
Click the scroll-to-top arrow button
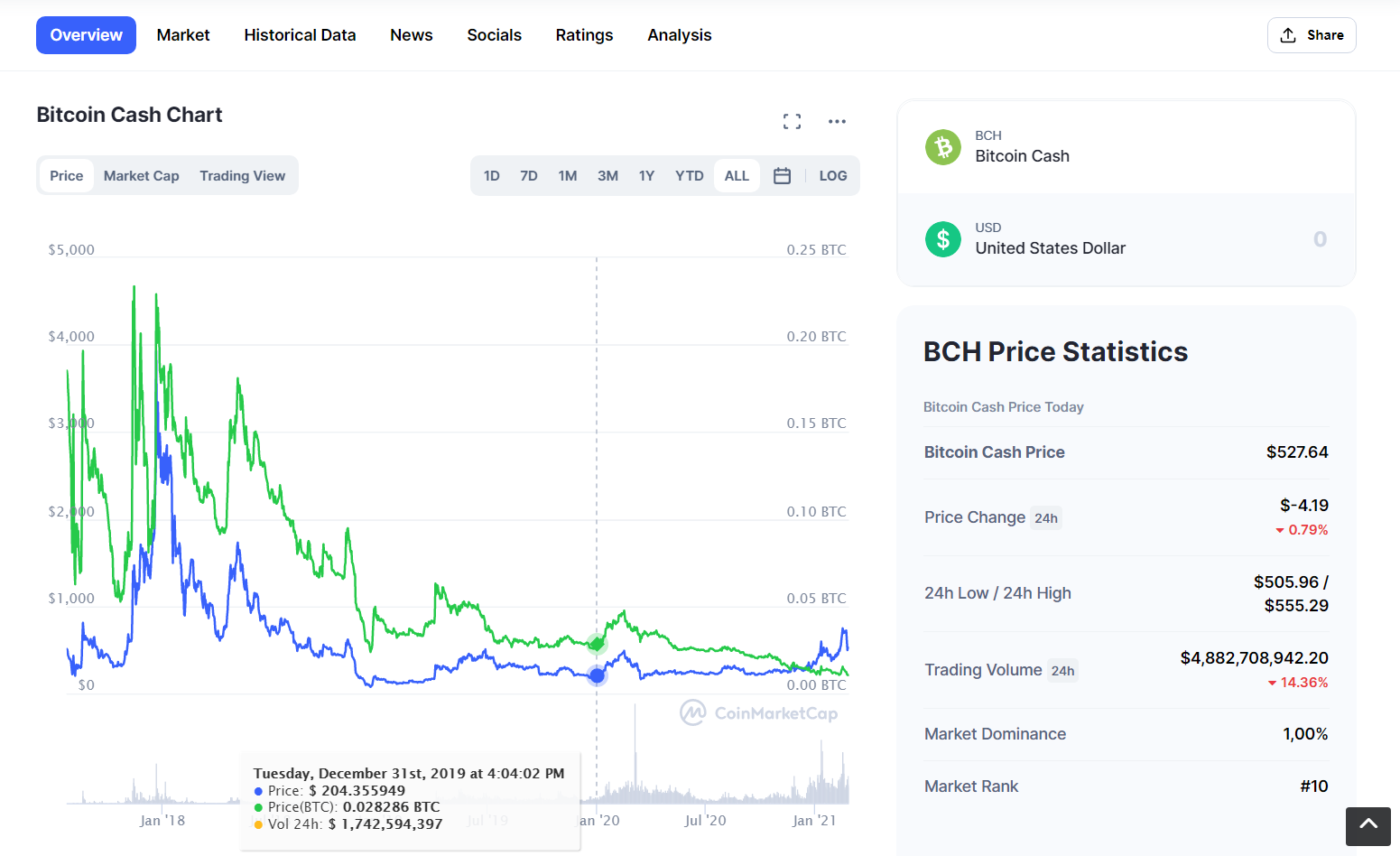point(1368,826)
